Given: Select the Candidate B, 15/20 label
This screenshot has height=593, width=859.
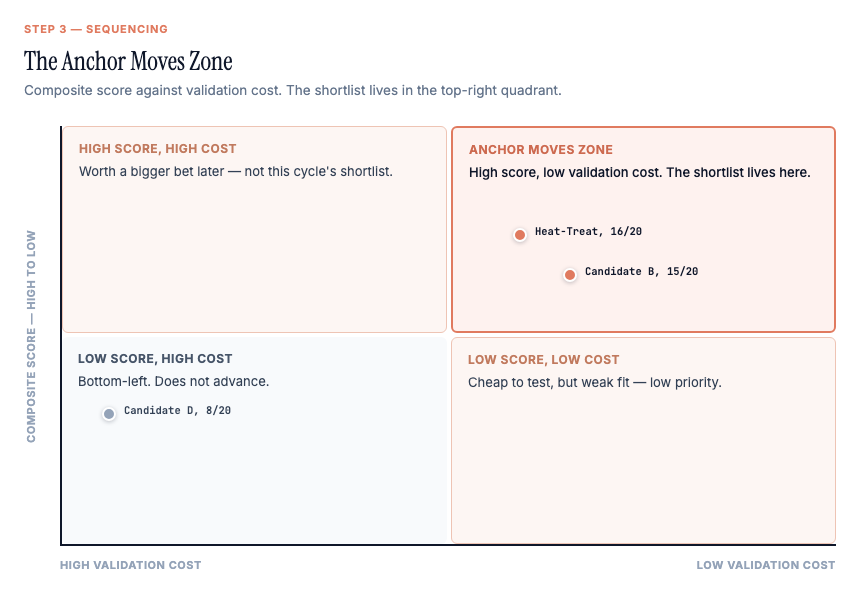Looking at the screenshot, I should coord(641,272).
